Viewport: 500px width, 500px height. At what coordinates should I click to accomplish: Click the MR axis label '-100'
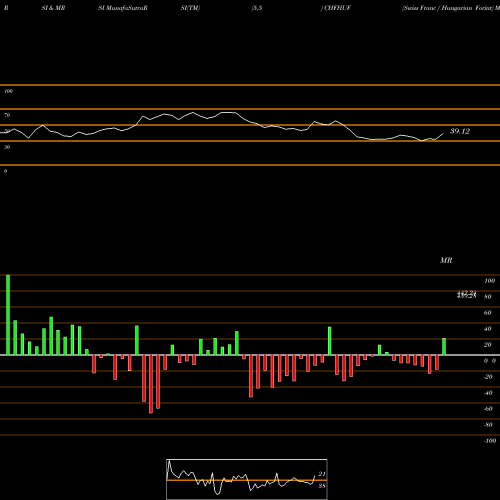click(490, 441)
